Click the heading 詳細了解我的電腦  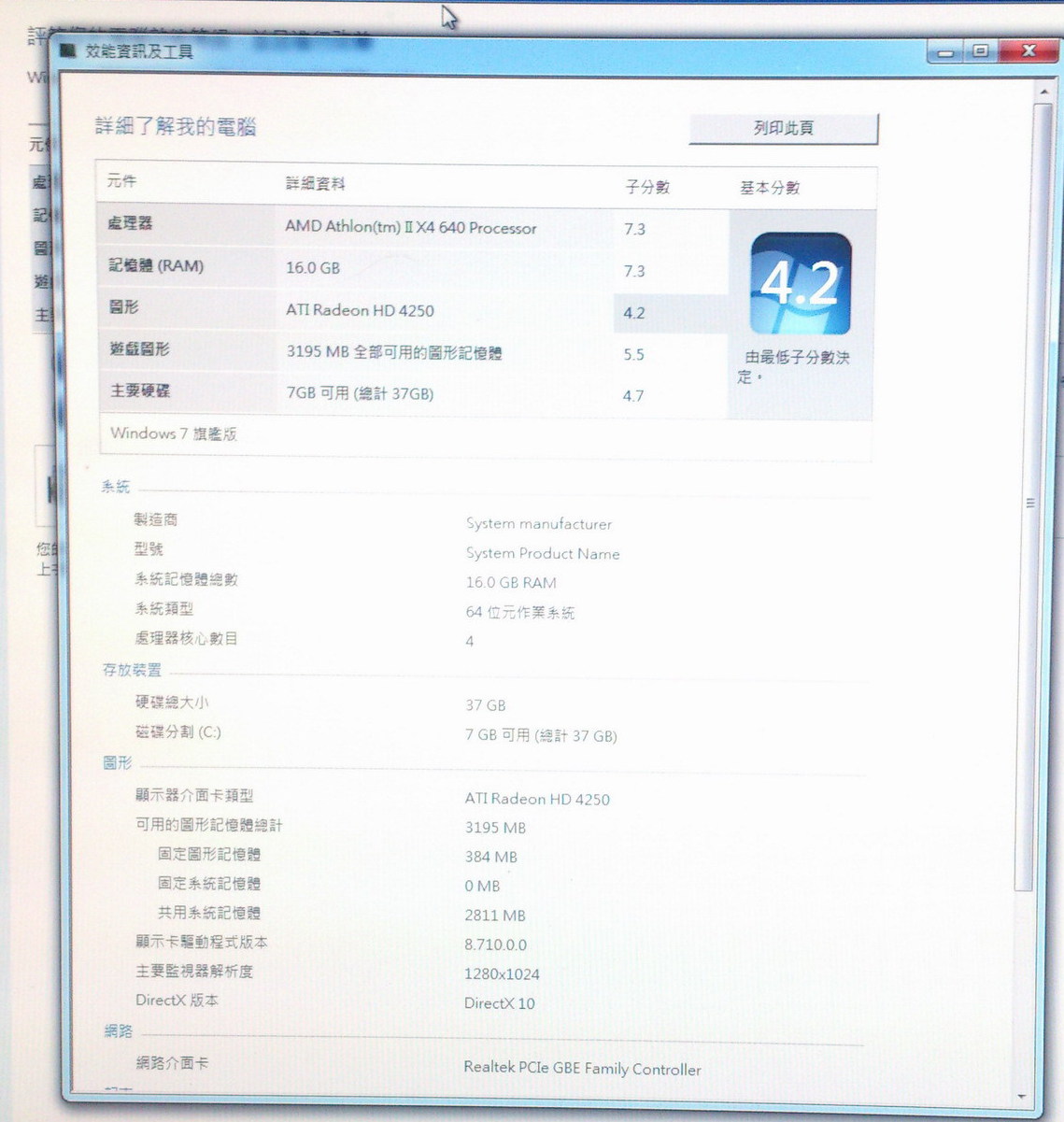click(176, 126)
